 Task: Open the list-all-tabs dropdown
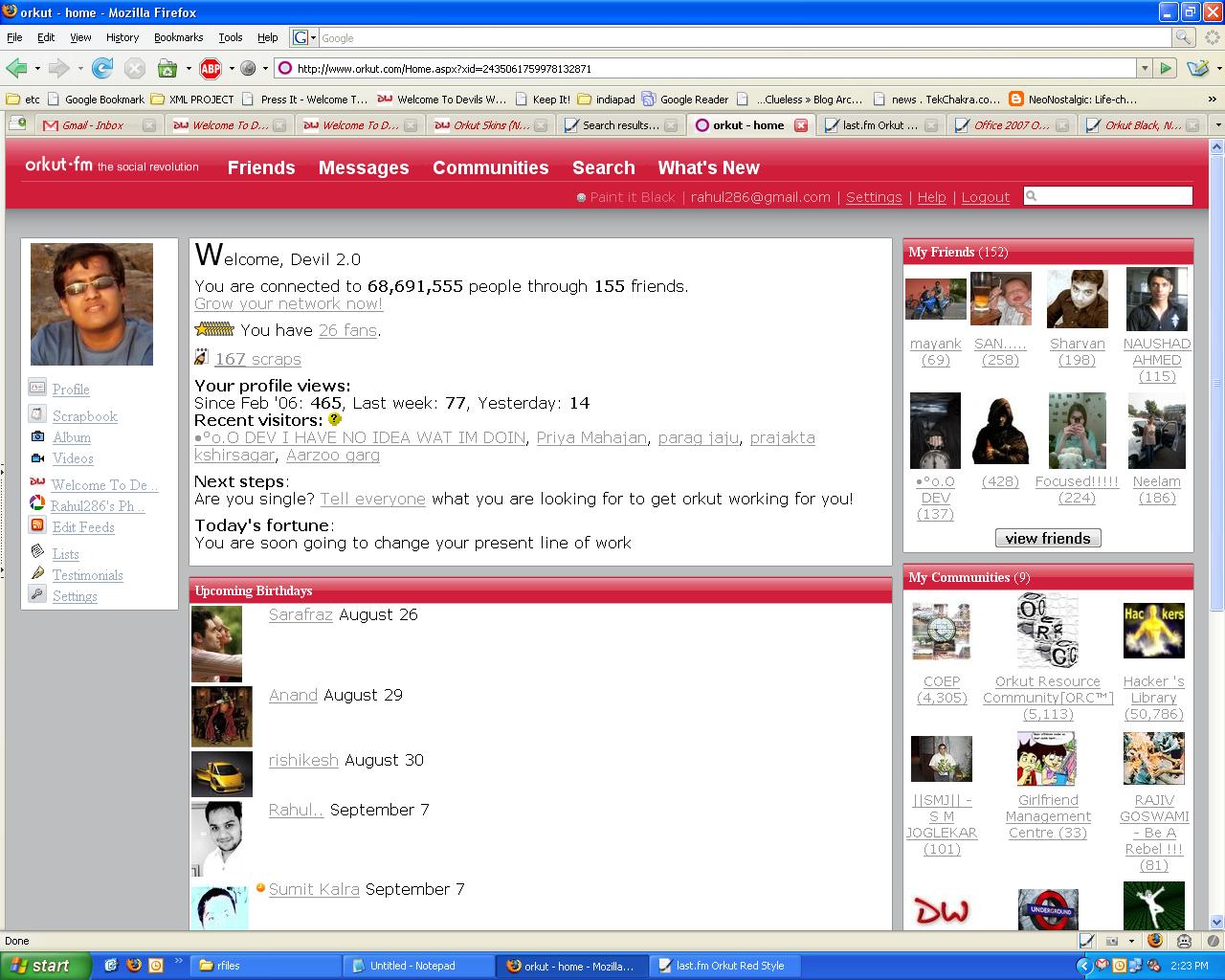[x=1217, y=124]
